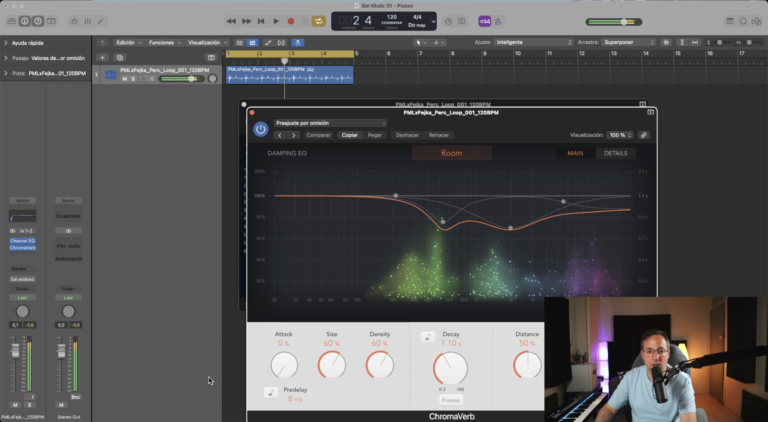Click the plugin link chain icon
This screenshot has width=768, height=422.
coord(644,135)
